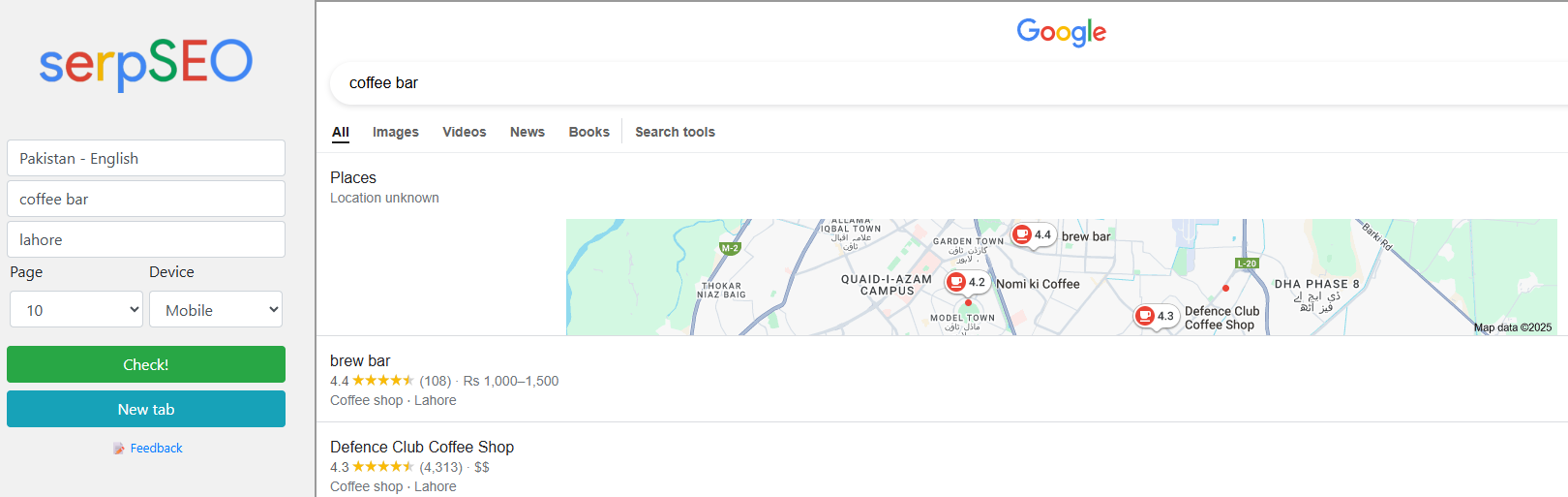The width and height of the screenshot is (1568, 497).
Task: Click the M-2 highway marker on map
Action: click(730, 248)
